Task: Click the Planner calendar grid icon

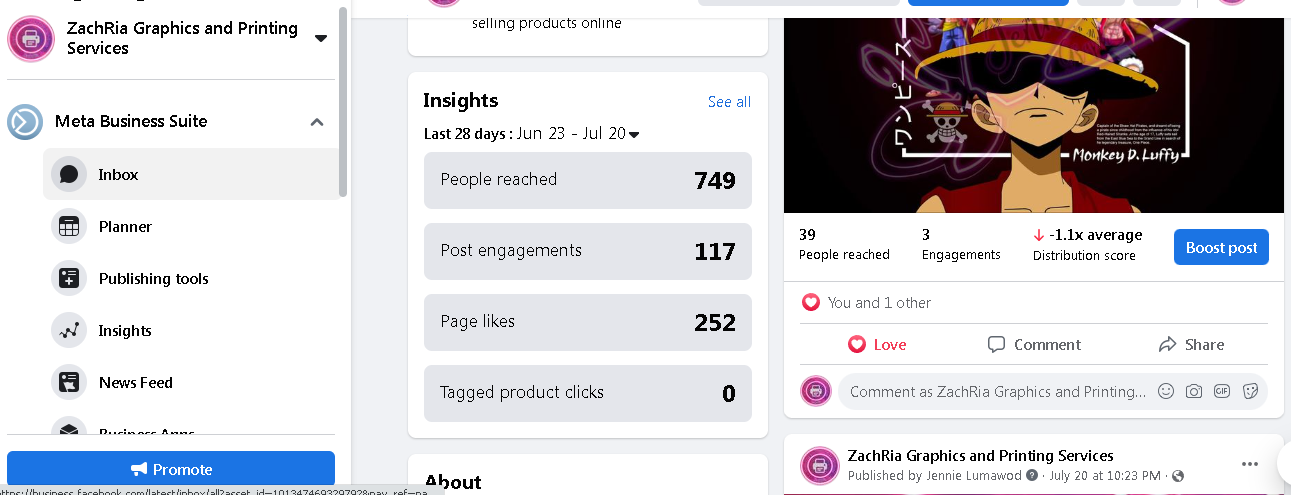Action: point(69,227)
